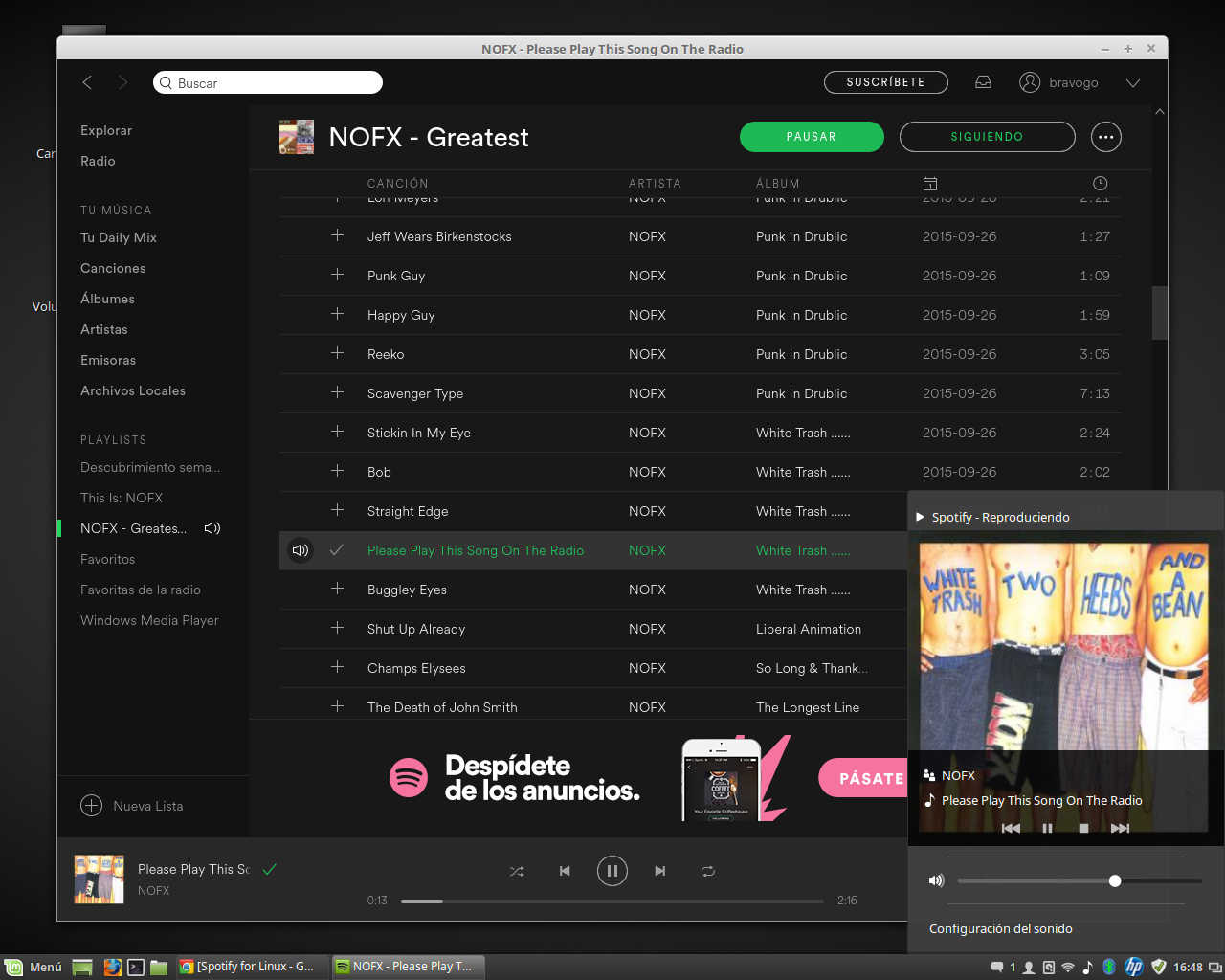Screen dimensions: 1225x980
Task: Click the speaker icon on playing row
Action: [x=301, y=550]
